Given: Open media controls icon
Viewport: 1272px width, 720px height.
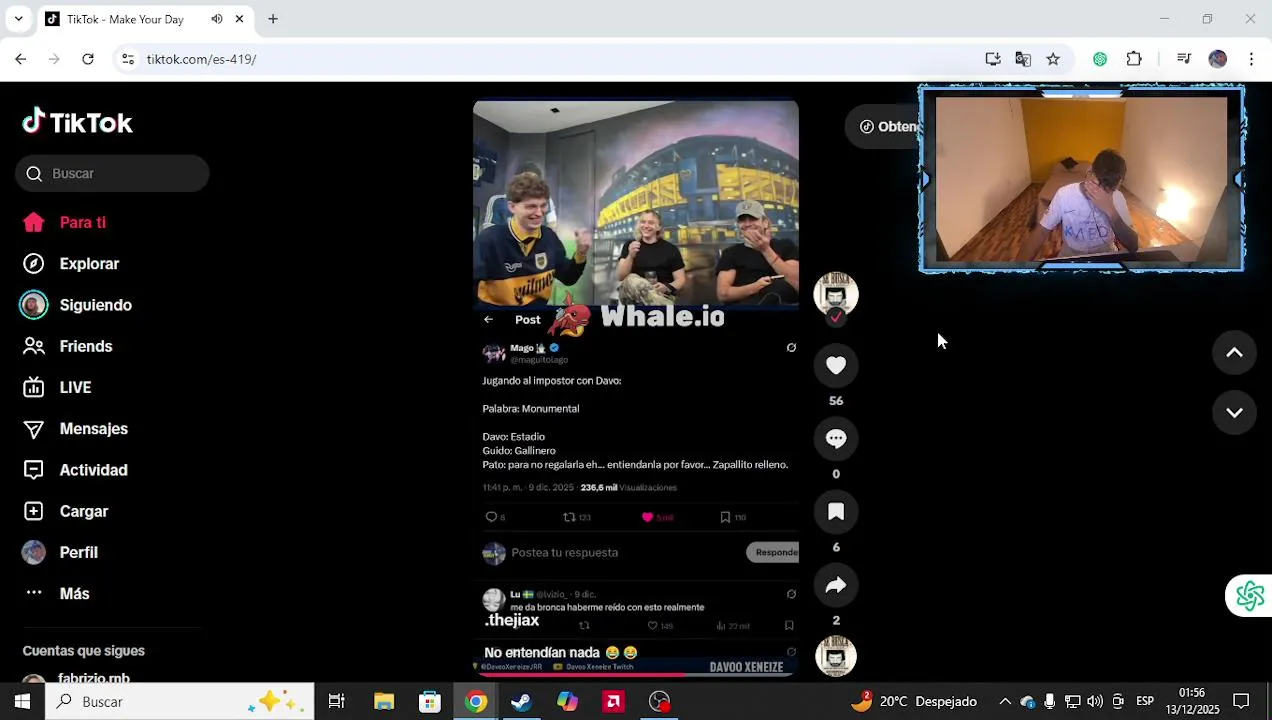Looking at the screenshot, I should click(x=1184, y=59).
